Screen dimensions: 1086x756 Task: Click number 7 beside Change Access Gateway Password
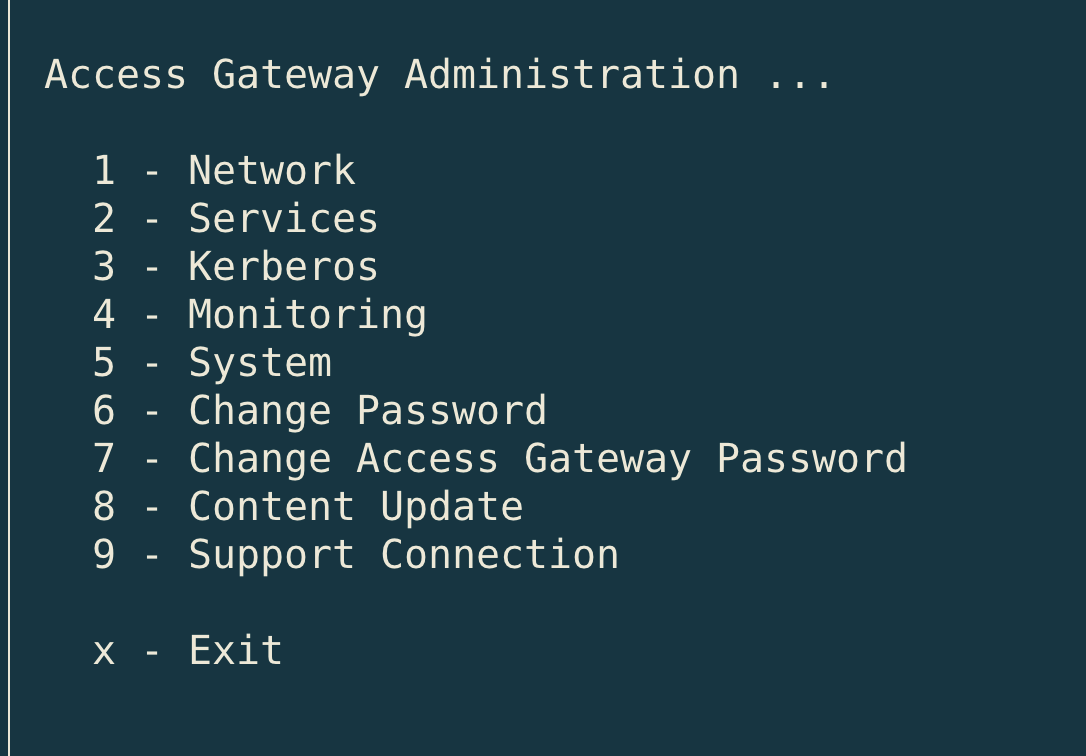[104, 459]
